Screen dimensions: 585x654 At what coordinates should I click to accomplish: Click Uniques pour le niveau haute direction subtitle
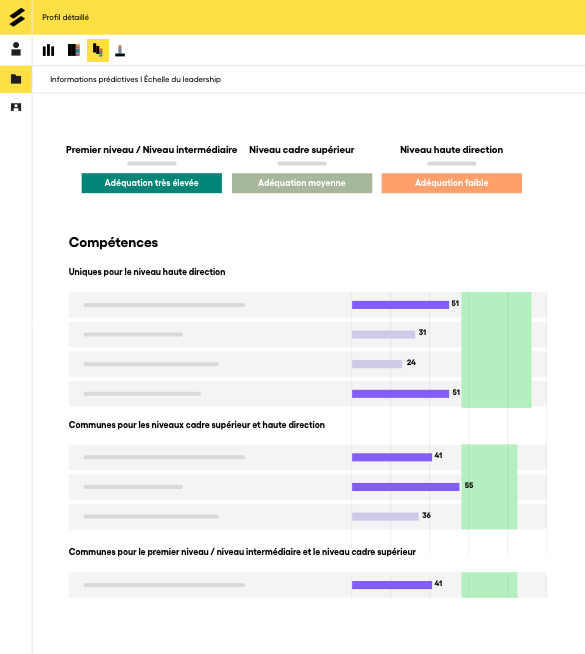tap(147, 272)
